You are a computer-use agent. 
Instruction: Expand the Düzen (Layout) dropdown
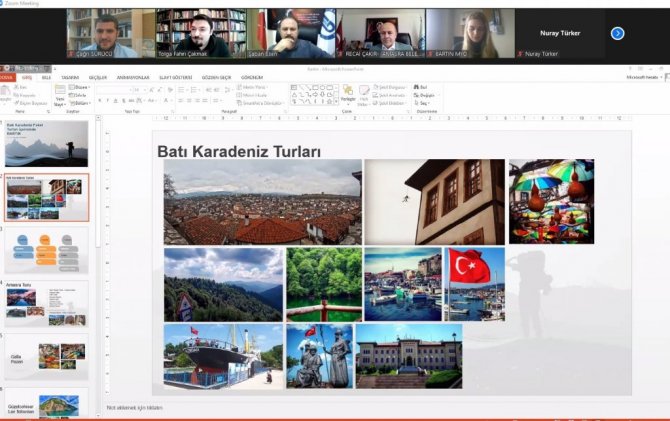[x=82, y=87]
